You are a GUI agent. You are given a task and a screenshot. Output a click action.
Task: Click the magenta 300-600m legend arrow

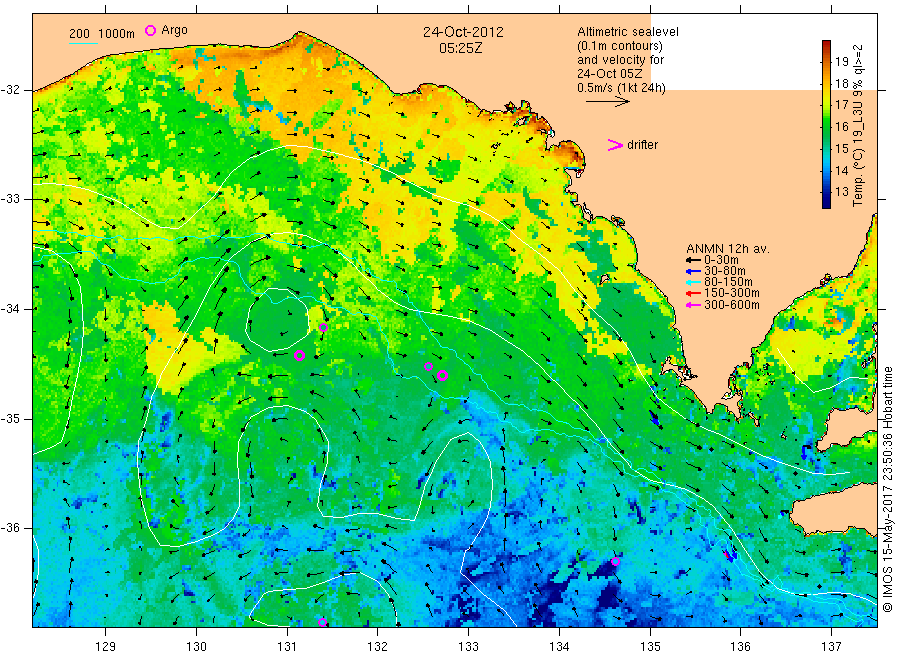(x=693, y=305)
